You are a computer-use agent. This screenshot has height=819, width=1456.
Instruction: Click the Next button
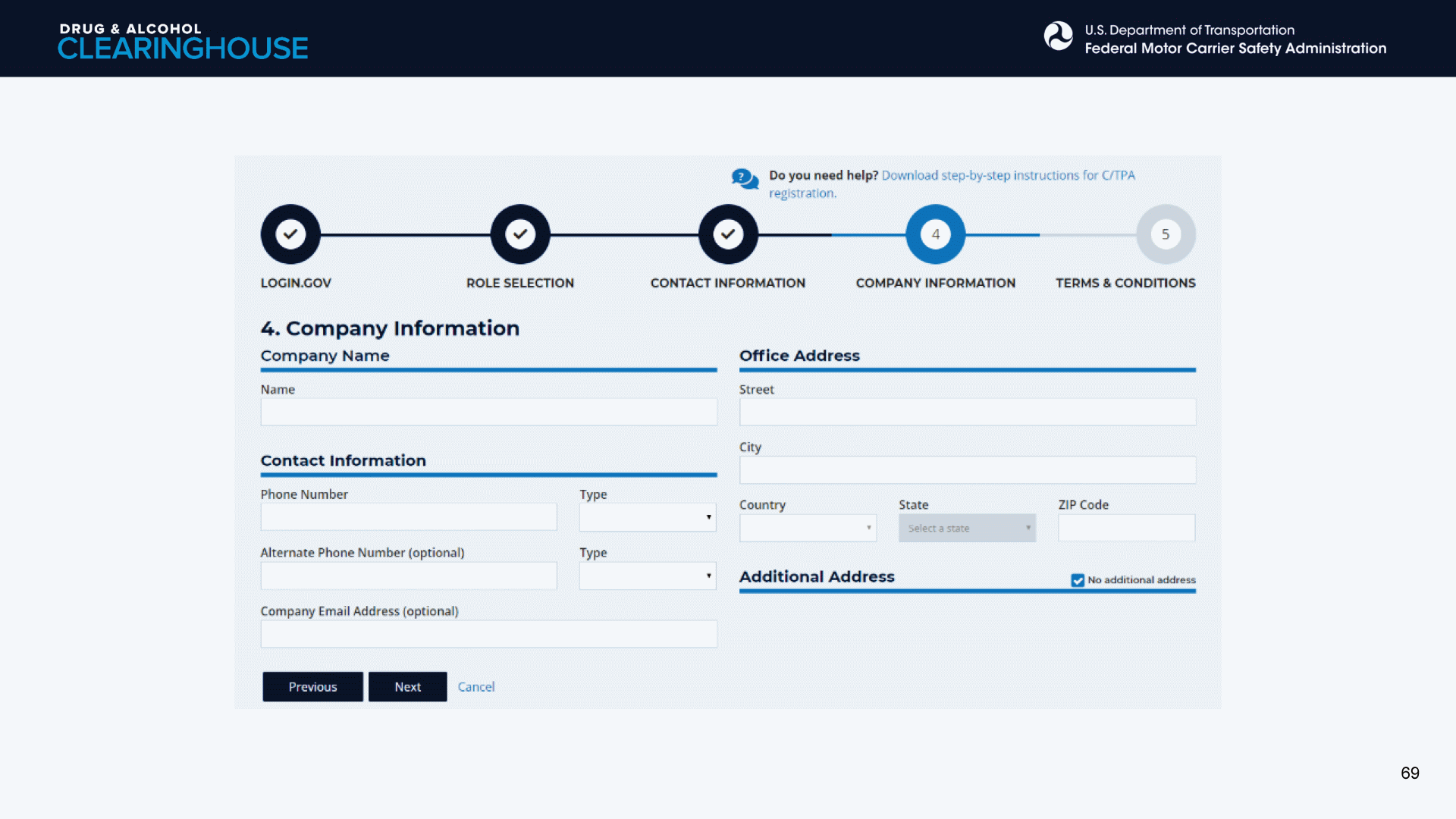(407, 686)
